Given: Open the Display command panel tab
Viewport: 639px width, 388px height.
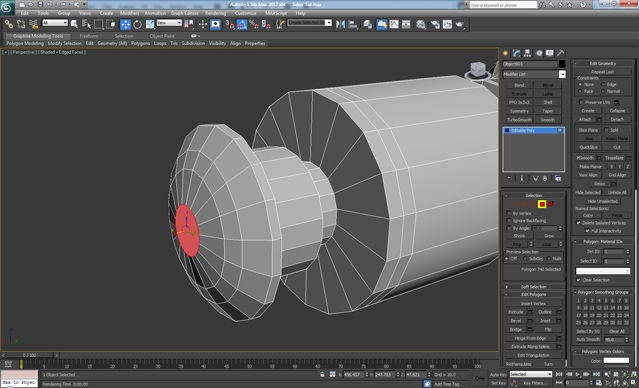Looking at the screenshot, I should coord(550,53).
